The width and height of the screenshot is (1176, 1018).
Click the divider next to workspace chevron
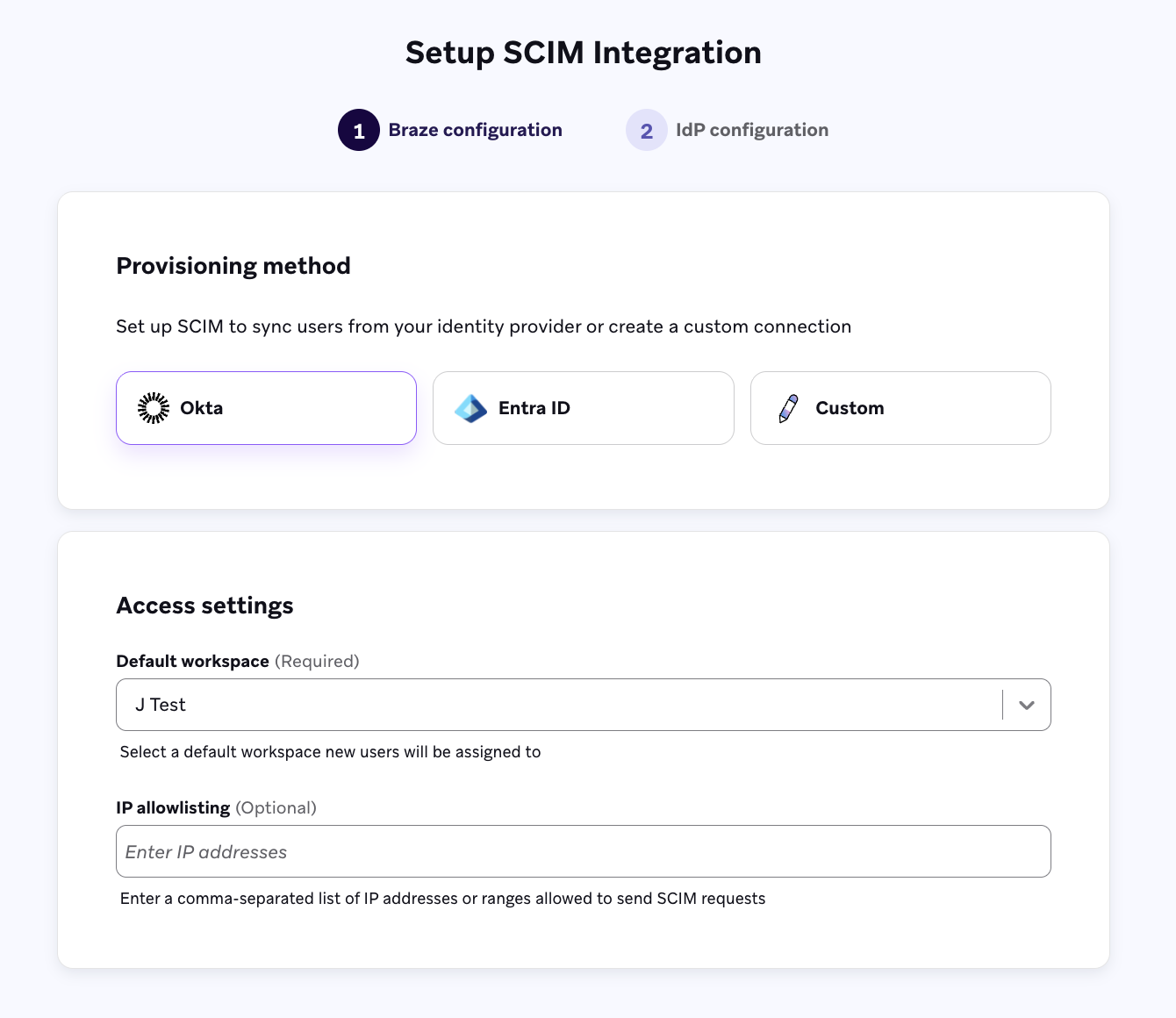point(1000,705)
